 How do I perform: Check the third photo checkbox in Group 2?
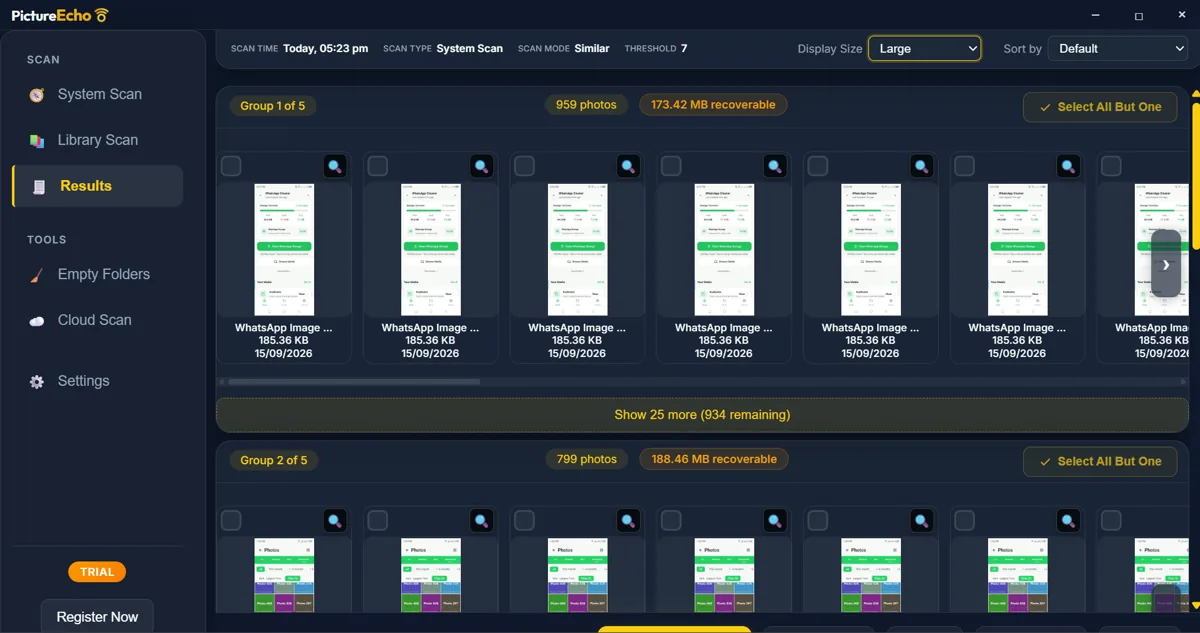(524, 520)
